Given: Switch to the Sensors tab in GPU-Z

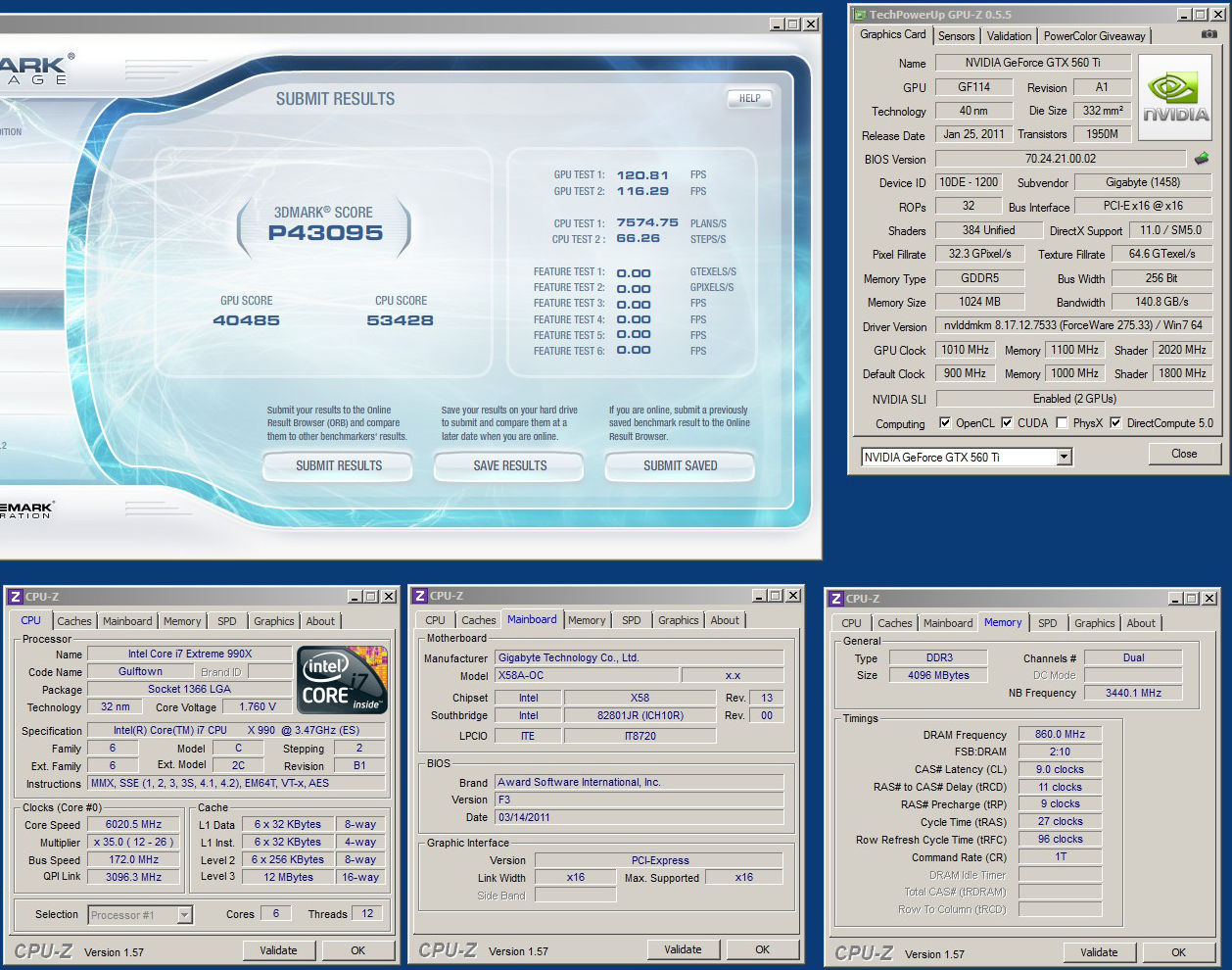Looking at the screenshot, I should point(956,36).
